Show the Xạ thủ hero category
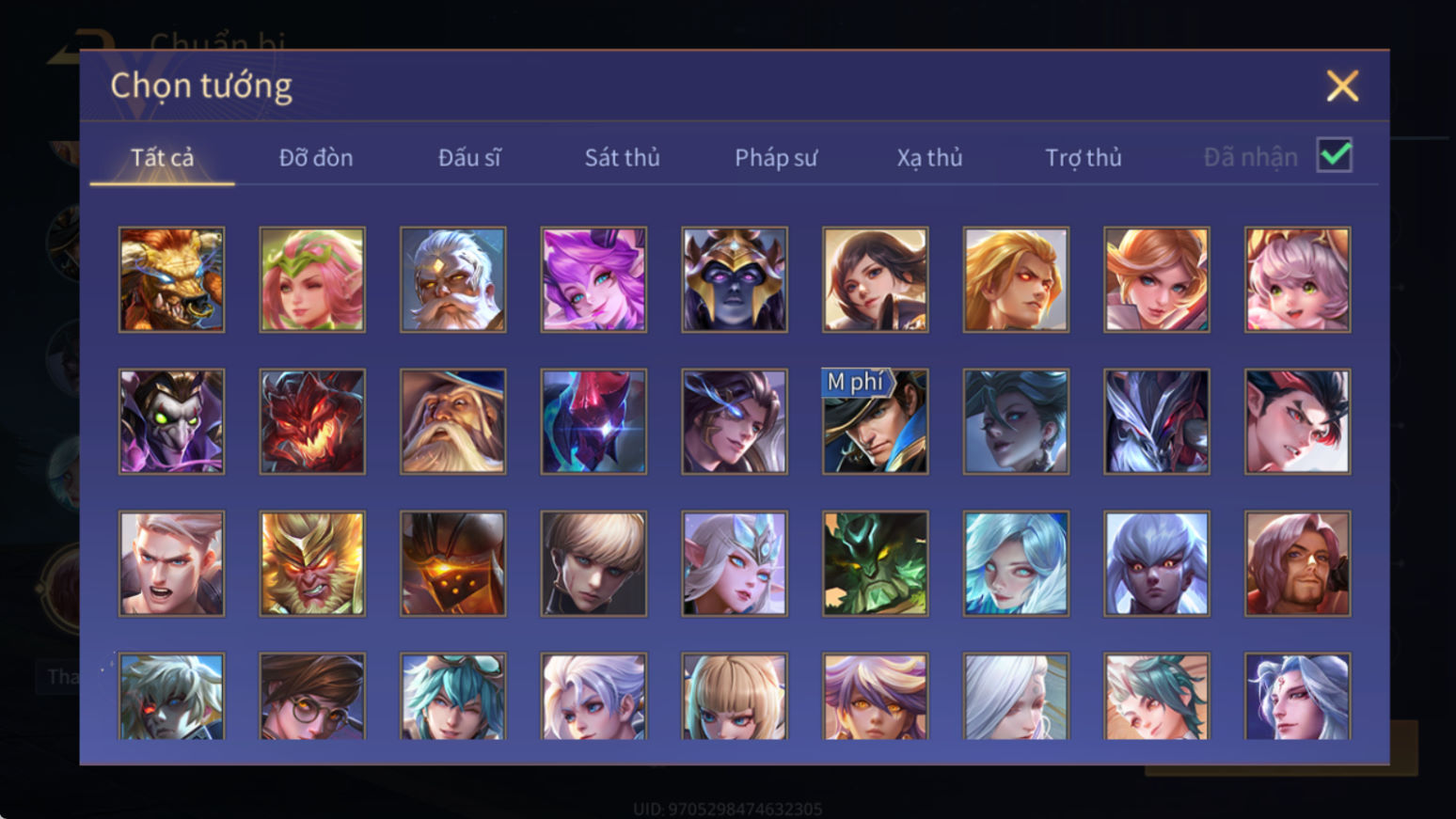The height and width of the screenshot is (819, 1456). point(929,157)
